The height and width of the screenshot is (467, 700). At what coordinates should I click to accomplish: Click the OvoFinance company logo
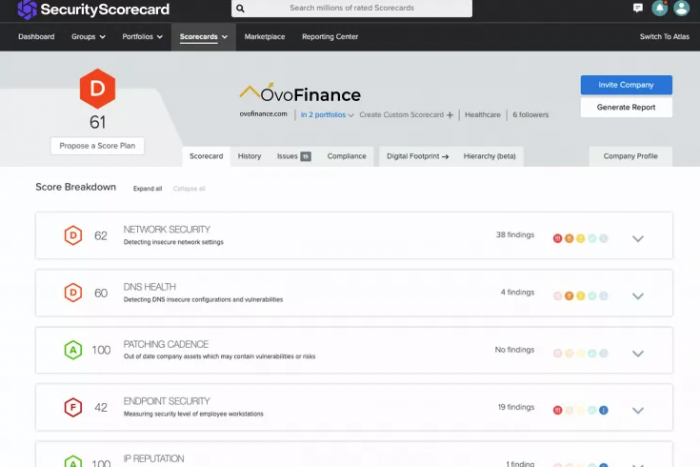coord(300,93)
